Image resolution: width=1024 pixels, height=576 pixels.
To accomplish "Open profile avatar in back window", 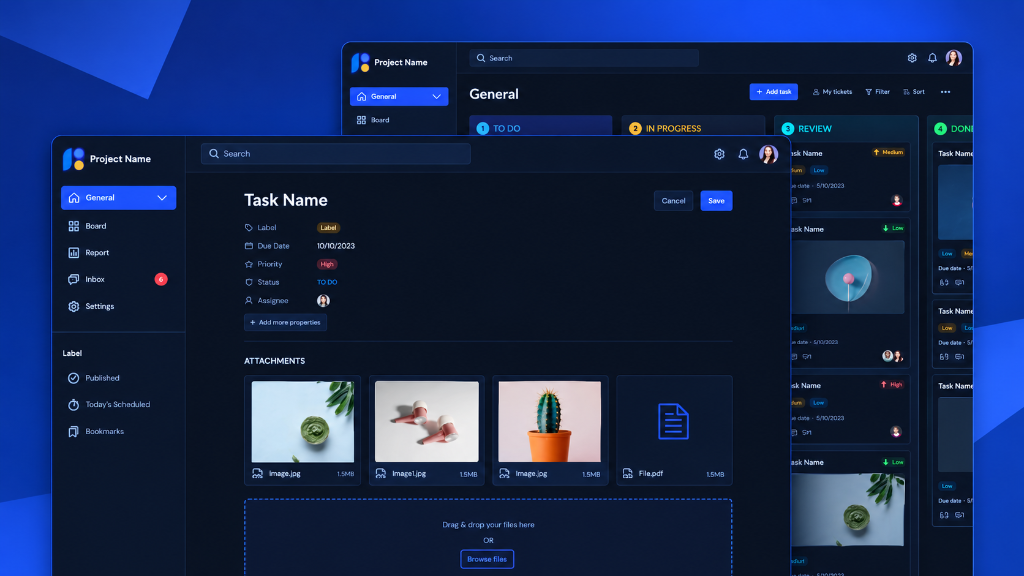I will click(954, 58).
